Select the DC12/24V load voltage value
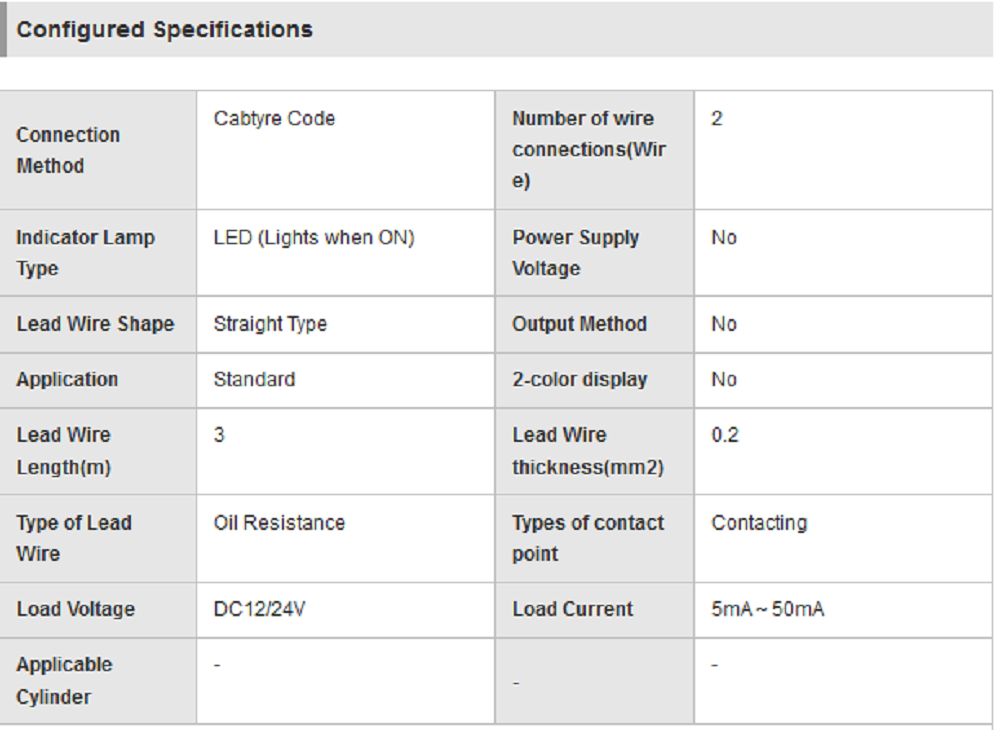This screenshot has width=1000, height=730. (x=259, y=609)
